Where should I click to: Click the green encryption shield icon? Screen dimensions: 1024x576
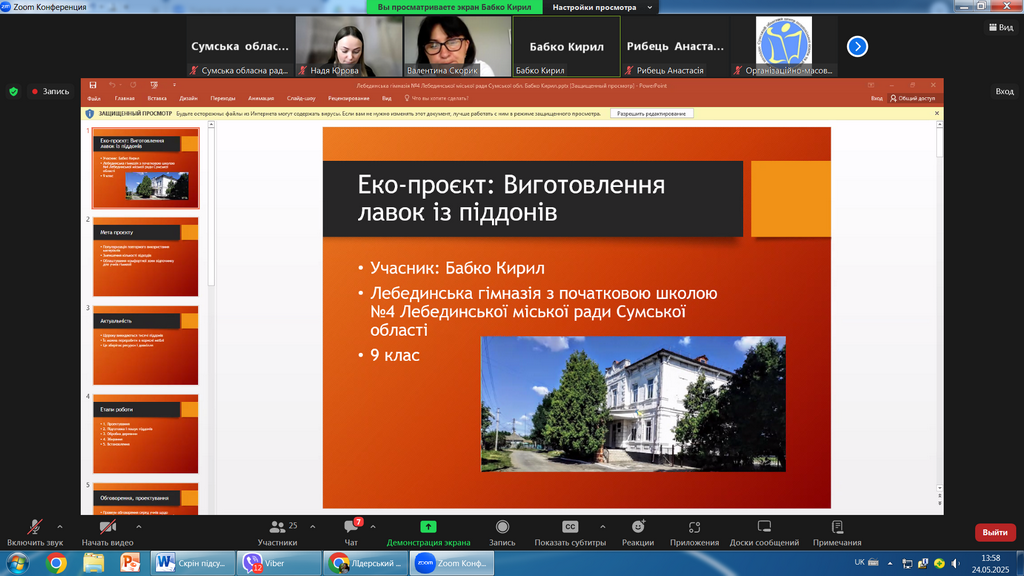(x=14, y=91)
